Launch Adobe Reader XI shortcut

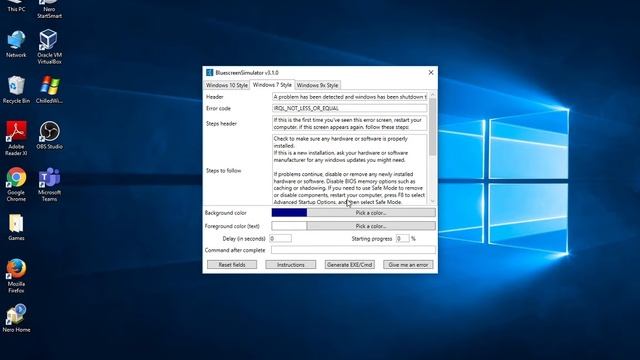[16, 138]
